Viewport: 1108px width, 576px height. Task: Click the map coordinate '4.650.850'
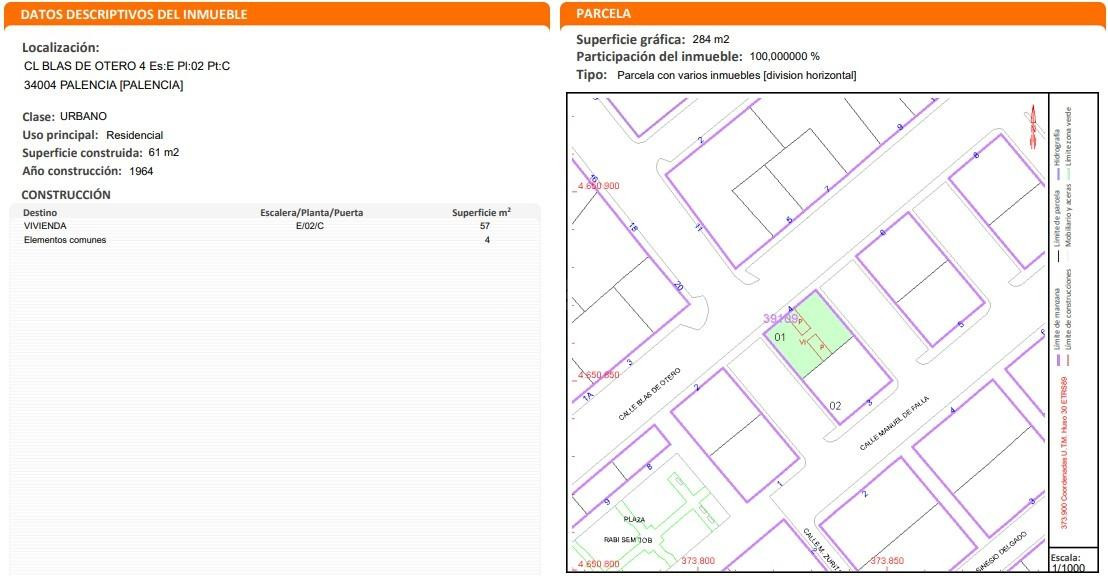599,375
